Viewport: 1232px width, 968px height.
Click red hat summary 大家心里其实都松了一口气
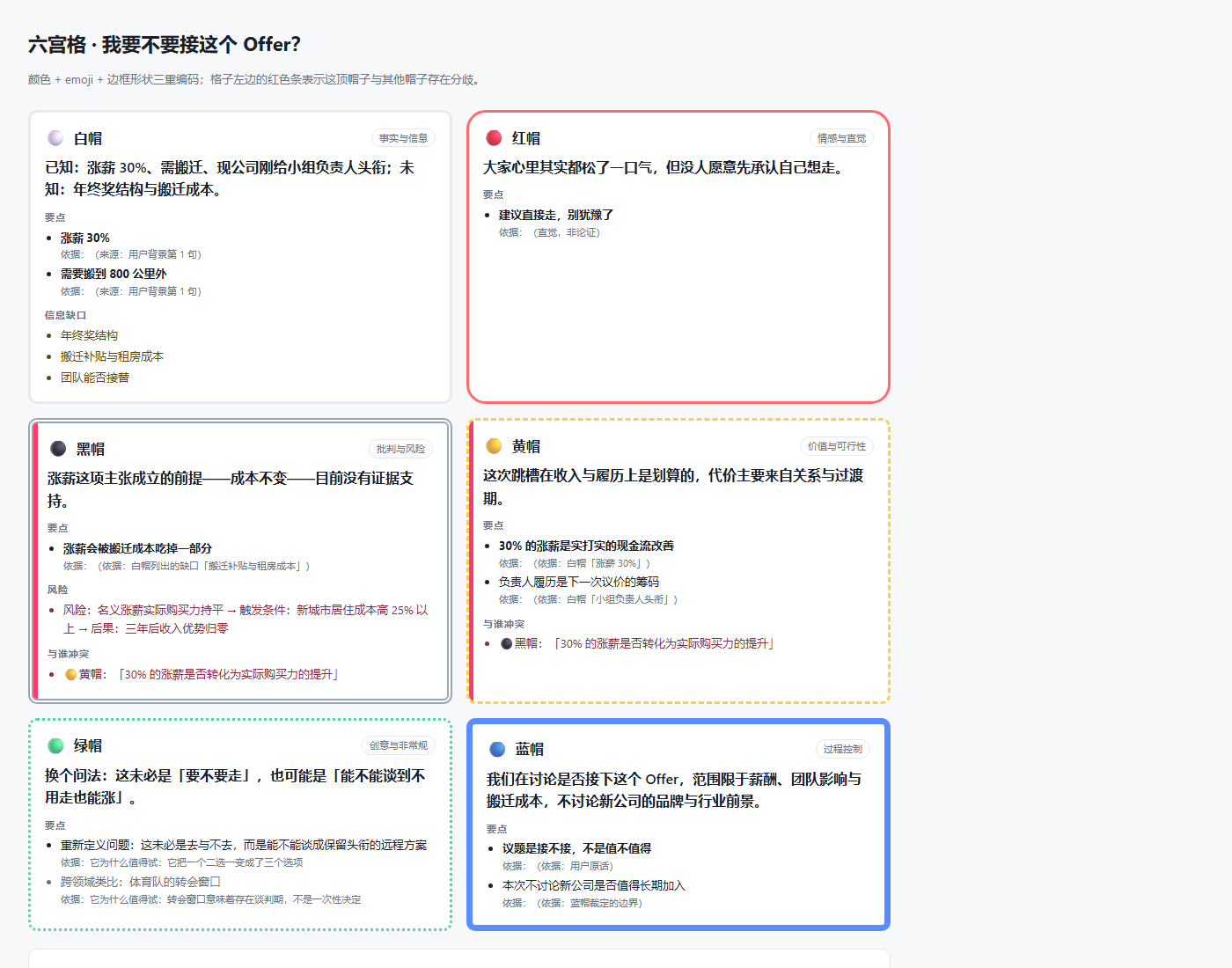click(665, 167)
